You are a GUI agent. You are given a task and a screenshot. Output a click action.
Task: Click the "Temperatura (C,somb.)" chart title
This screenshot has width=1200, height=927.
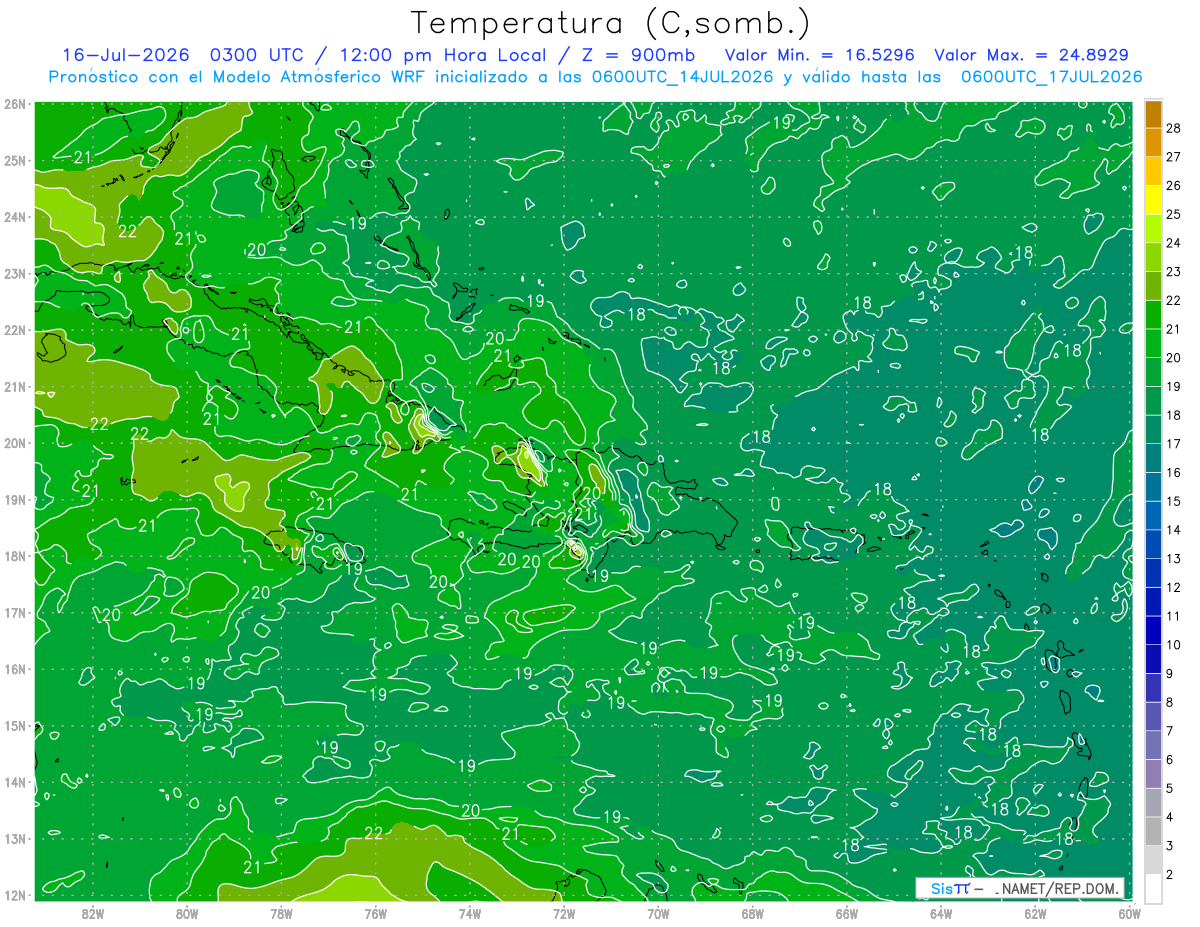pos(611,23)
